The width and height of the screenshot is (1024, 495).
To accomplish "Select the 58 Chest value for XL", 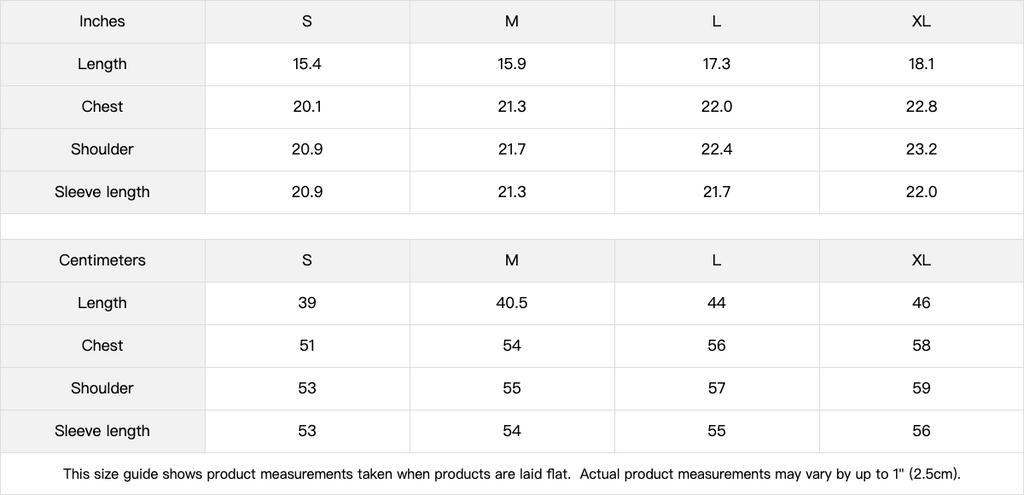I will coord(921,346).
